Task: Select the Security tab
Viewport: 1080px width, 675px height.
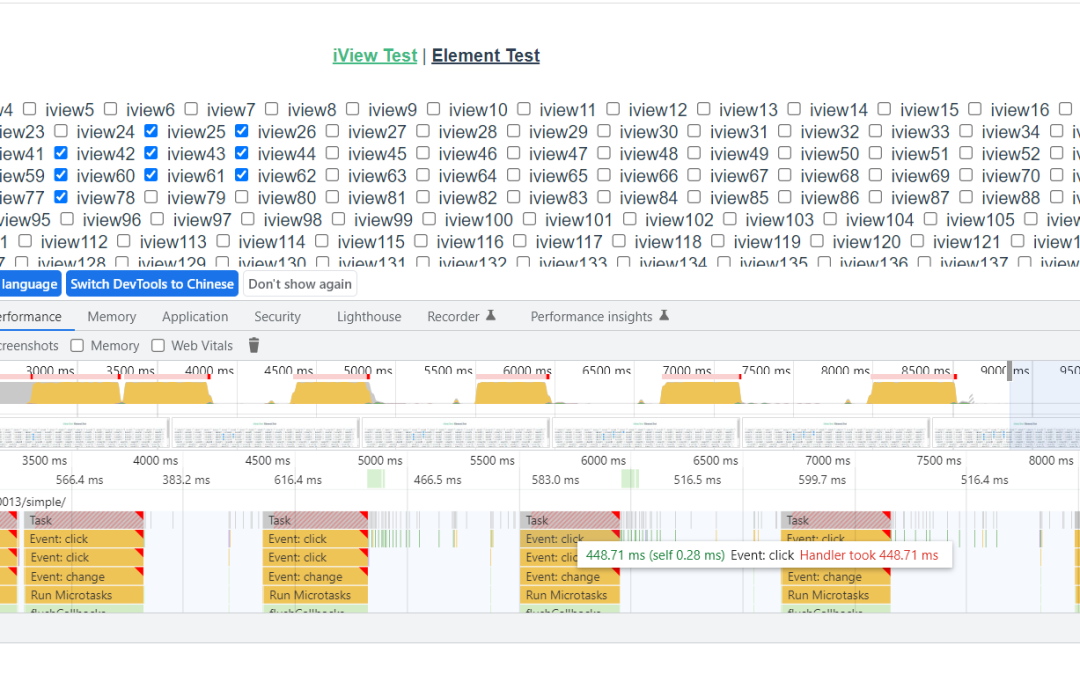Action: (x=277, y=317)
